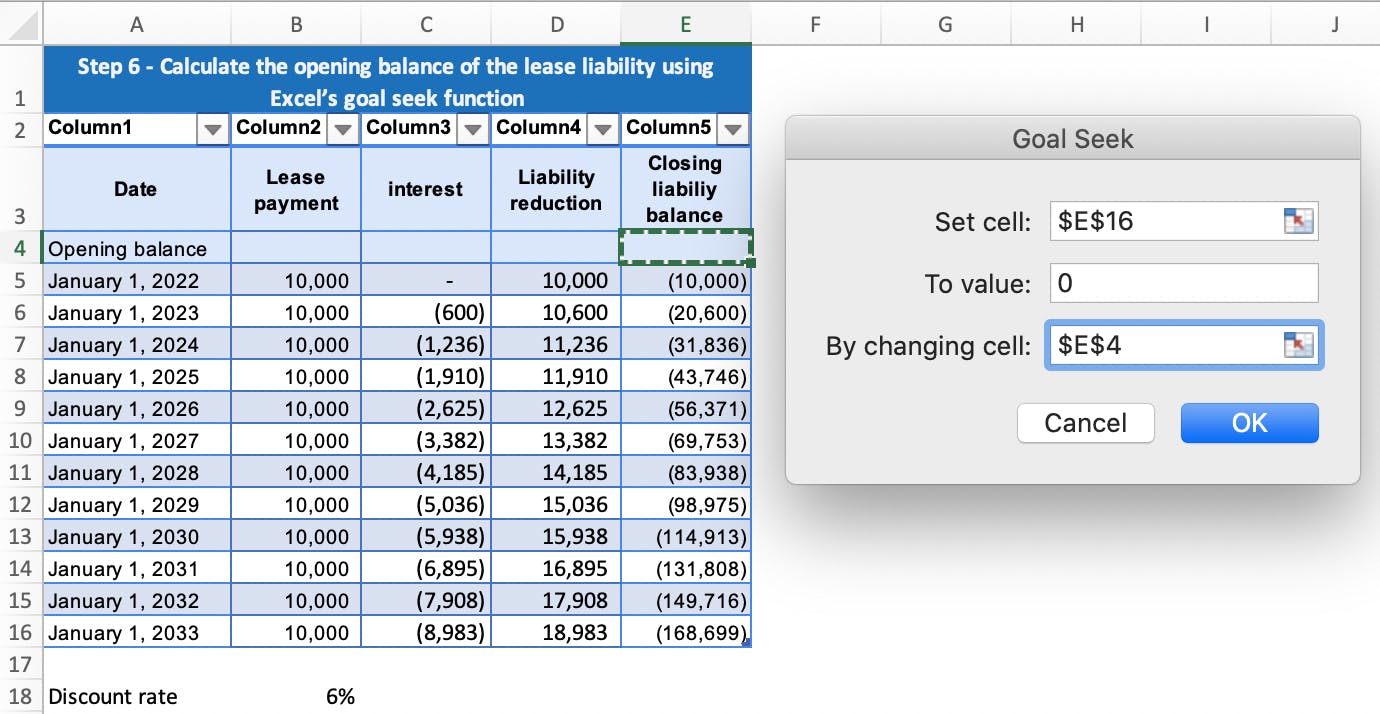This screenshot has width=1380, height=714.
Task: Select the empty closing balance cell in Opening balance row
Action: click(x=686, y=248)
